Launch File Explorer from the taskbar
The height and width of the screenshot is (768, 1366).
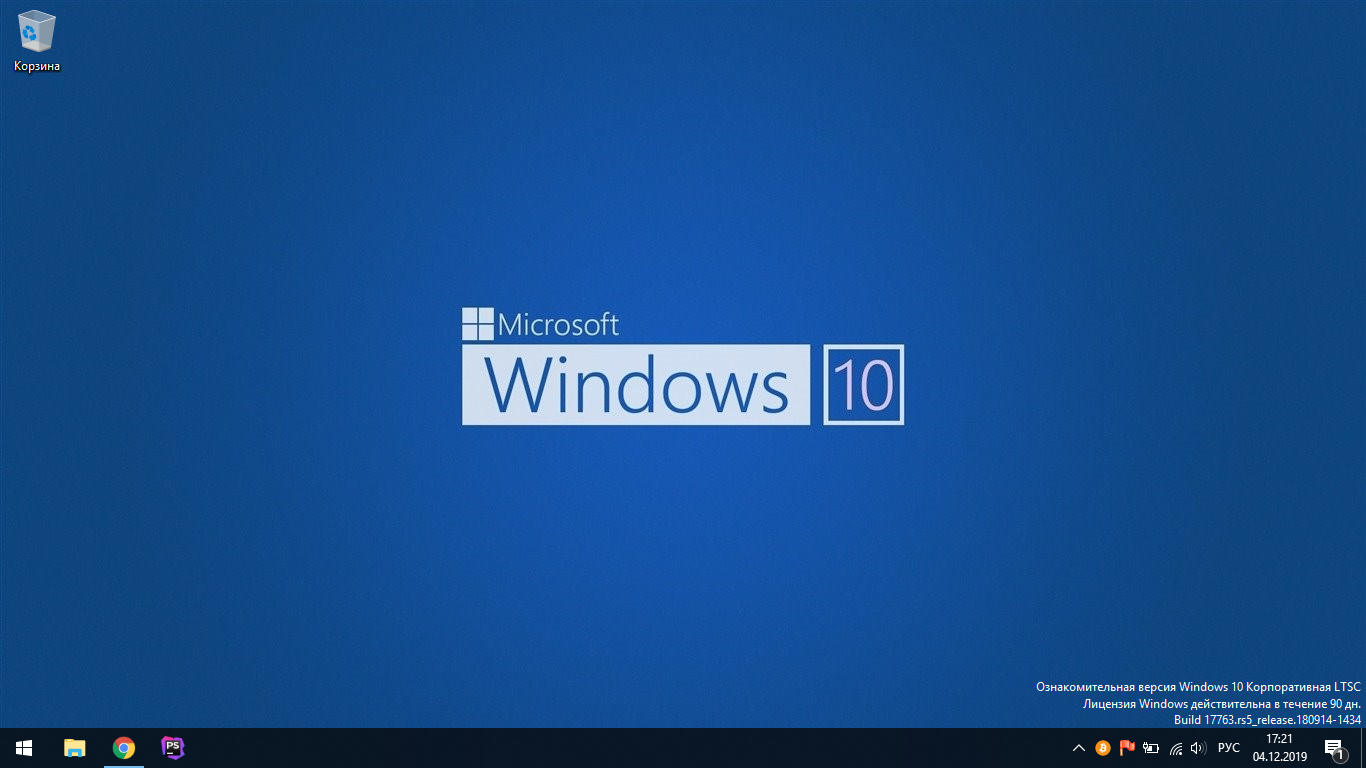point(75,748)
